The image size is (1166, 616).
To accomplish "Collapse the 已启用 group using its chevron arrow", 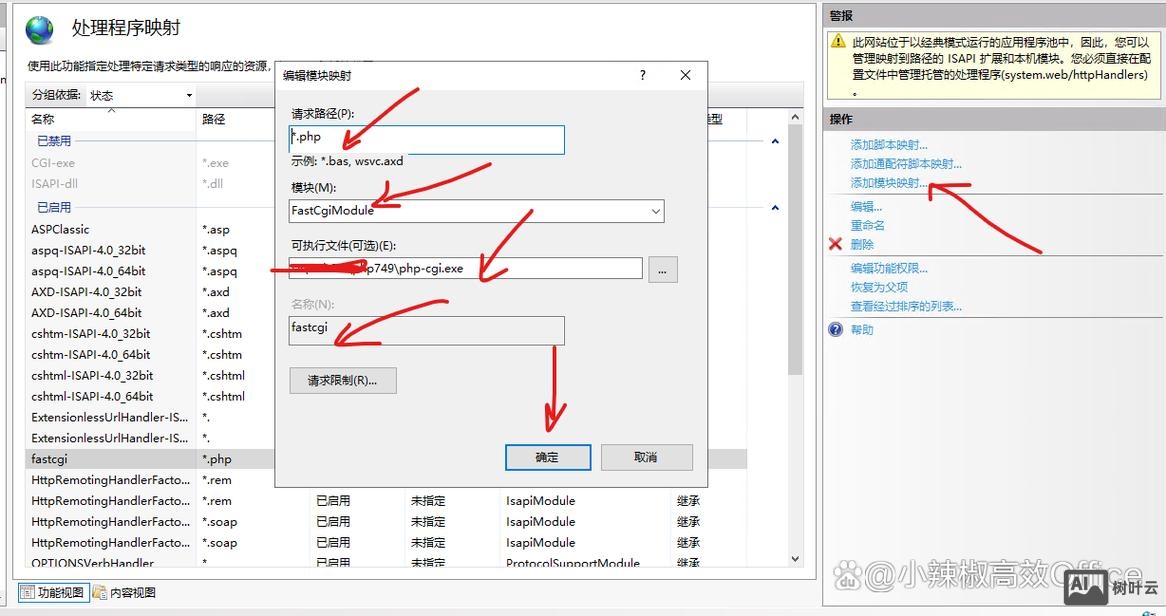I will (775, 207).
